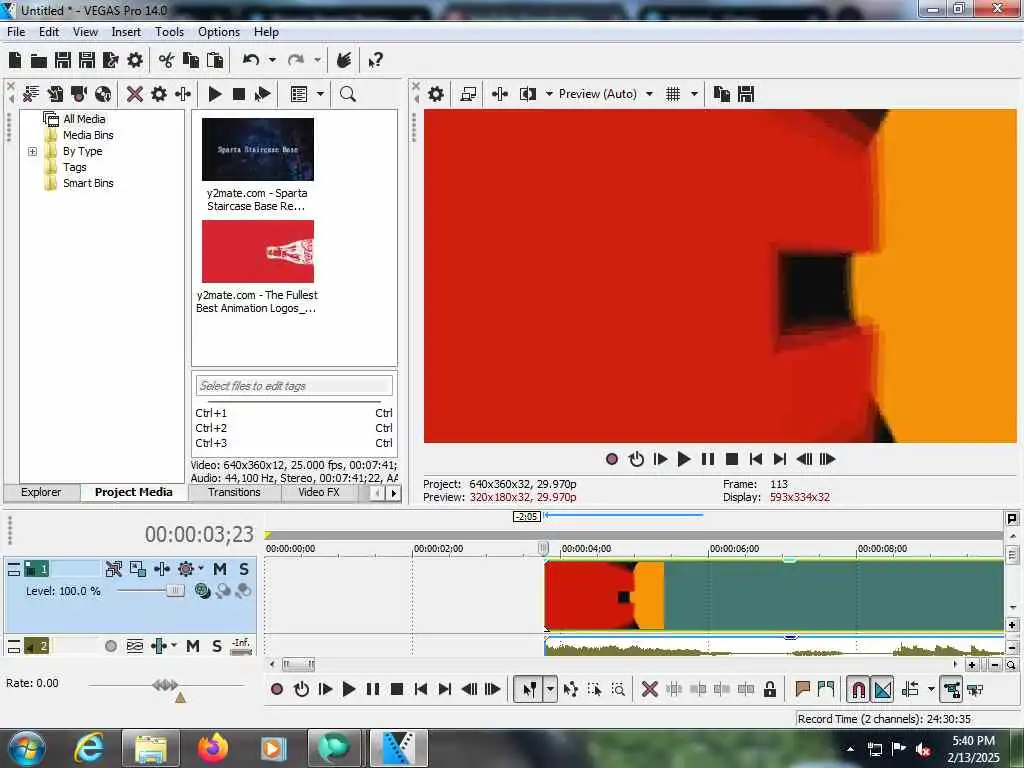Screen dimensions: 1024x768
Task: Copy selection with the Copy icon
Action: click(191, 61)
